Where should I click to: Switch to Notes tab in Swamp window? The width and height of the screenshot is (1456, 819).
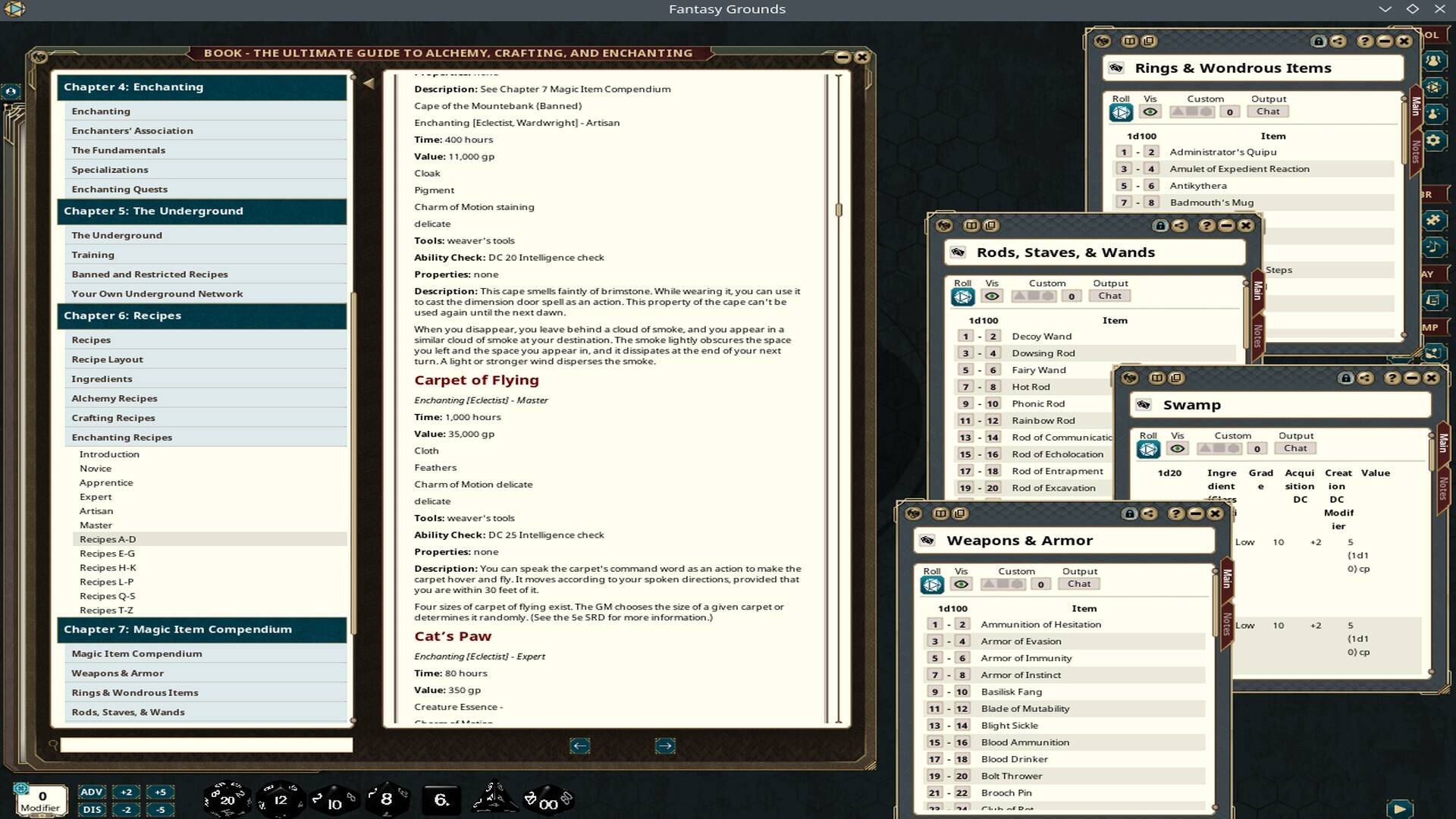tap(1442, 488)
